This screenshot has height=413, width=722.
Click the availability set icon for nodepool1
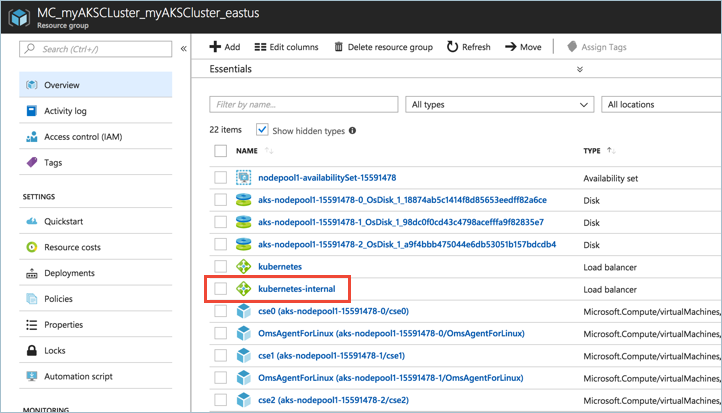pyautogui.click(x=244, y=178)
